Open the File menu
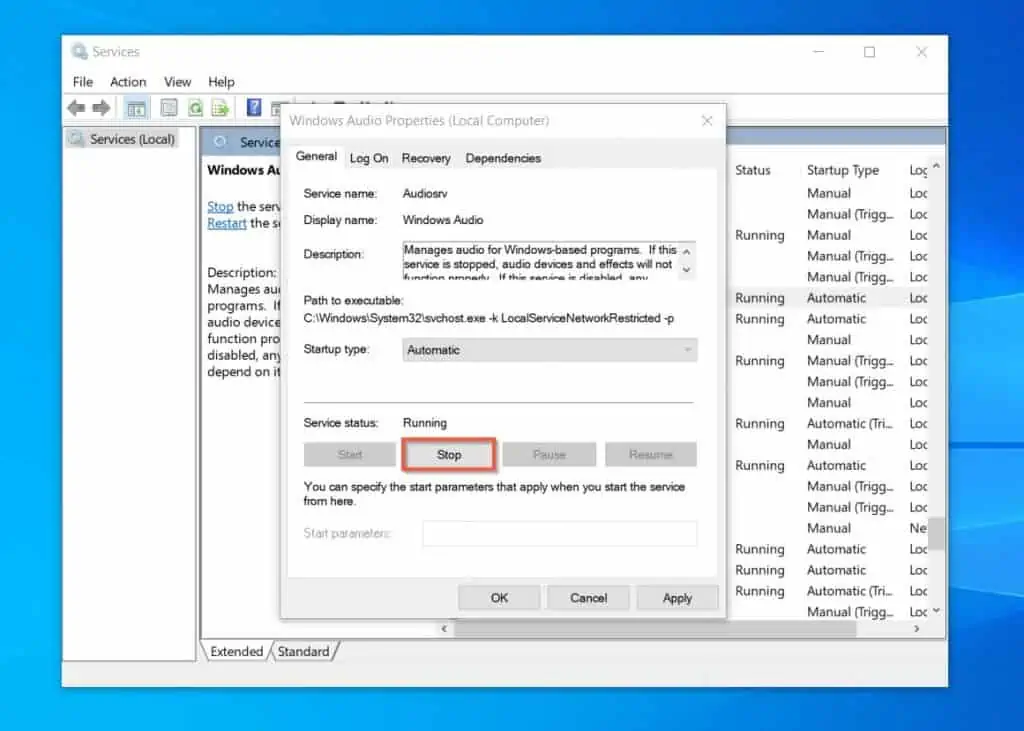Viewport: 1024px width, 731px height. coord(83,82)
